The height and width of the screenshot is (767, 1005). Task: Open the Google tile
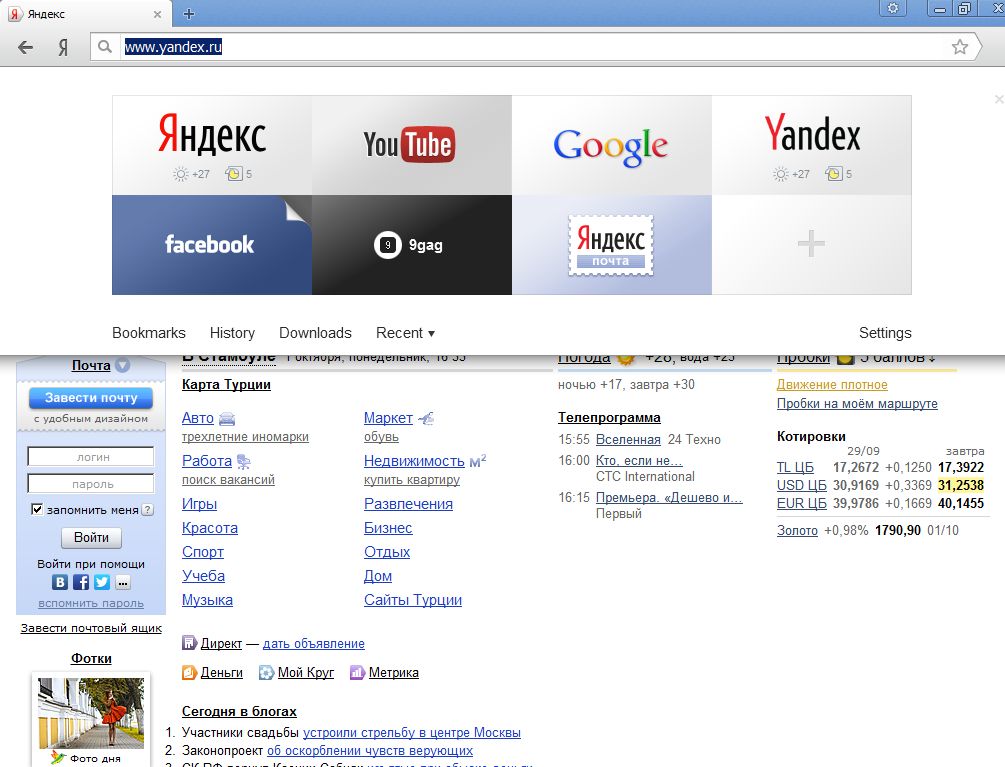click(x=612, y=145)
